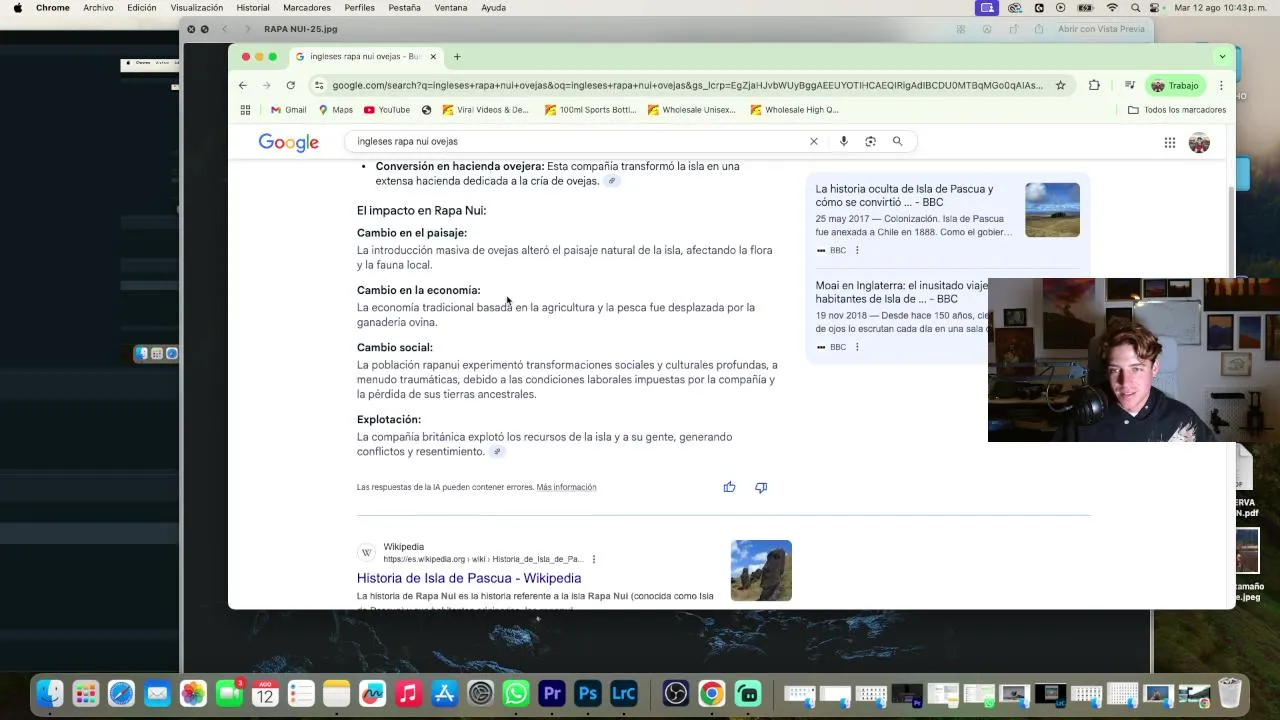Open BBC 'Moai en Inglaterra' article
This screenshot has height=720, width=1280.
tap(900, 292)
